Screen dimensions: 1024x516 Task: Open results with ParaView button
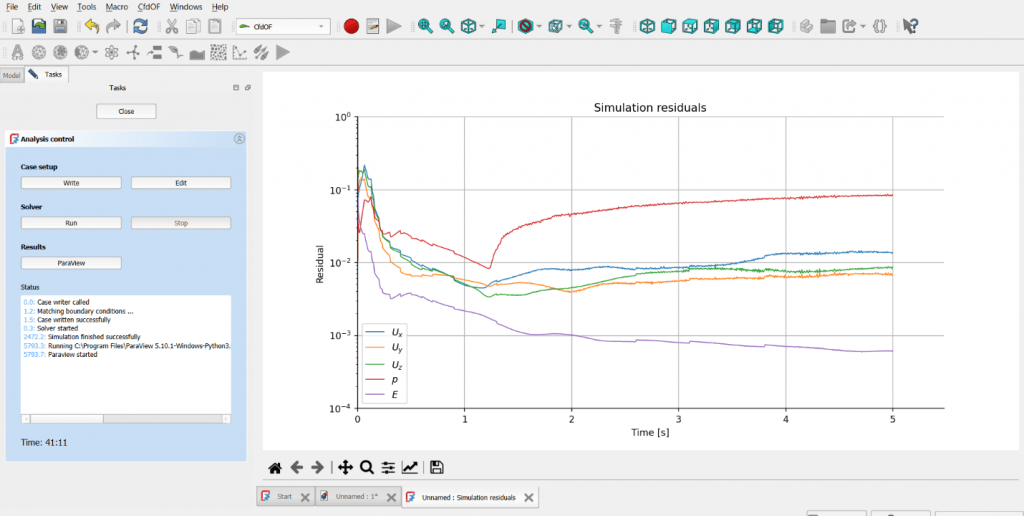pos(71,263)
